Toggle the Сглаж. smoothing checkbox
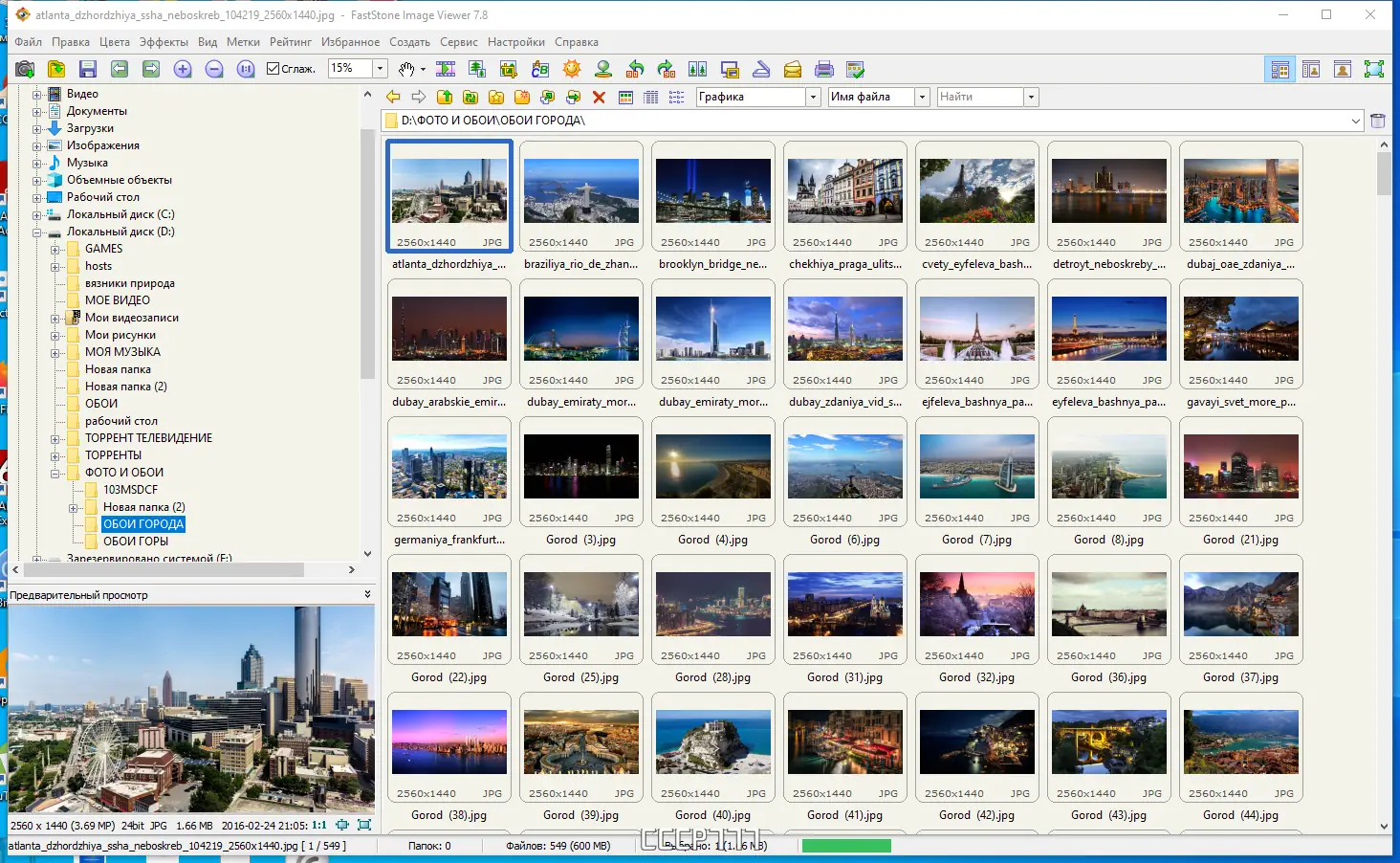Image resolution: width=1400 pixels, height=863 pixels. click(x=273, y=69)
